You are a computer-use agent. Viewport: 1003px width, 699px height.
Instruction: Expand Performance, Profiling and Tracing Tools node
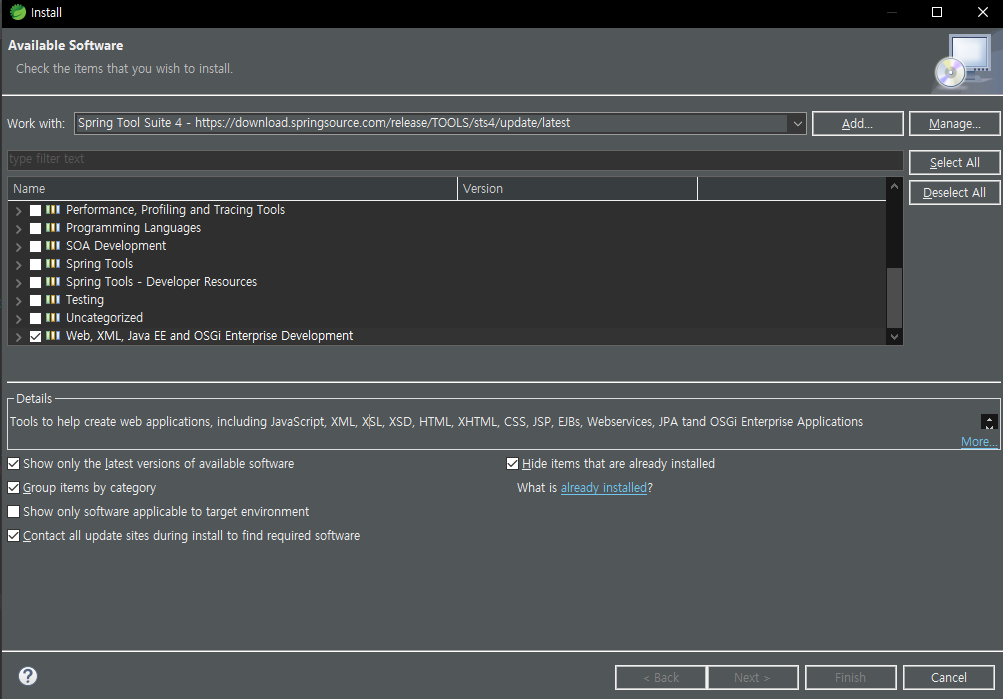pos(19,210)
